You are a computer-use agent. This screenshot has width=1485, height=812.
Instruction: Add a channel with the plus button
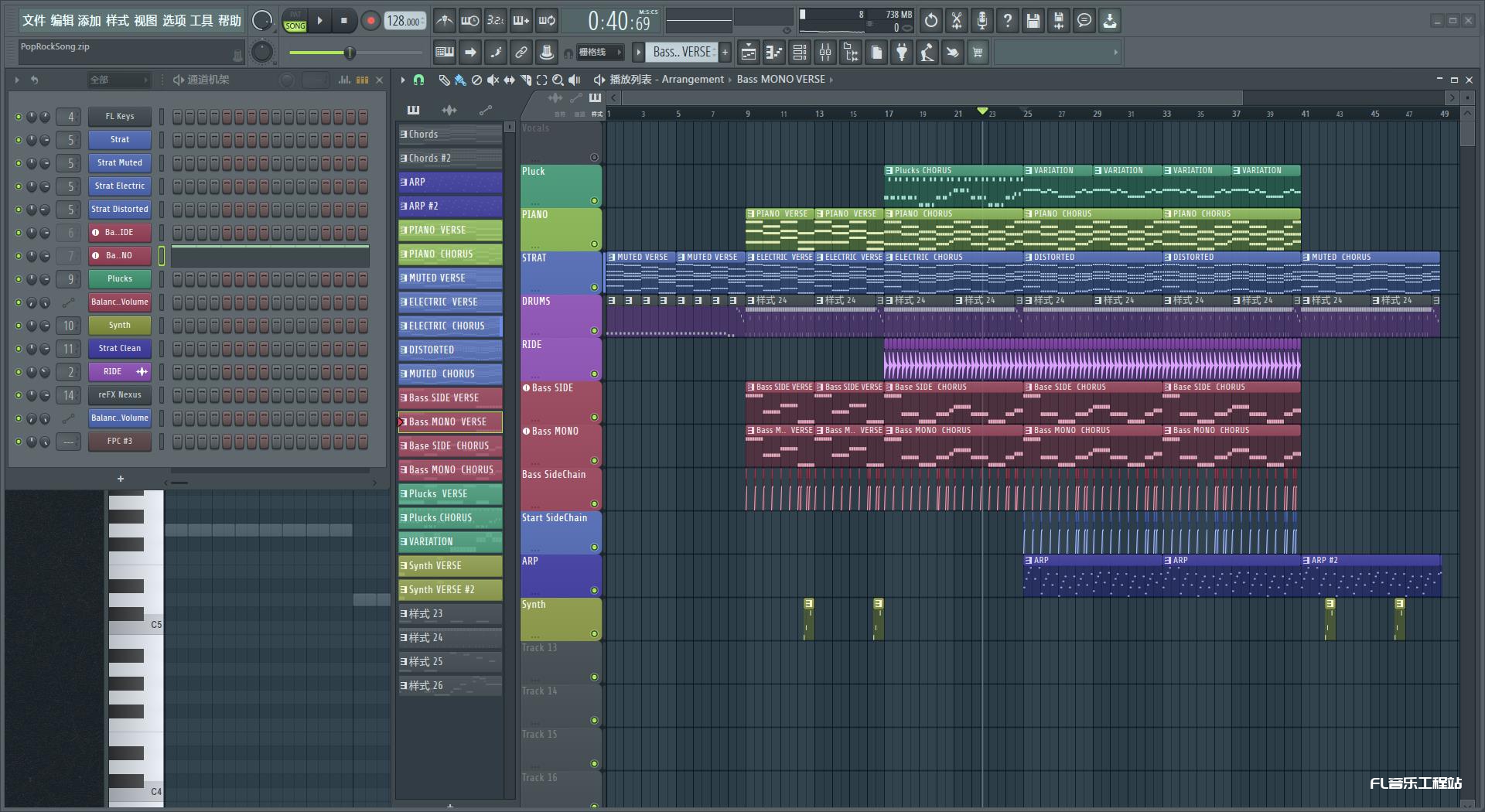click(x=121, y=479)
